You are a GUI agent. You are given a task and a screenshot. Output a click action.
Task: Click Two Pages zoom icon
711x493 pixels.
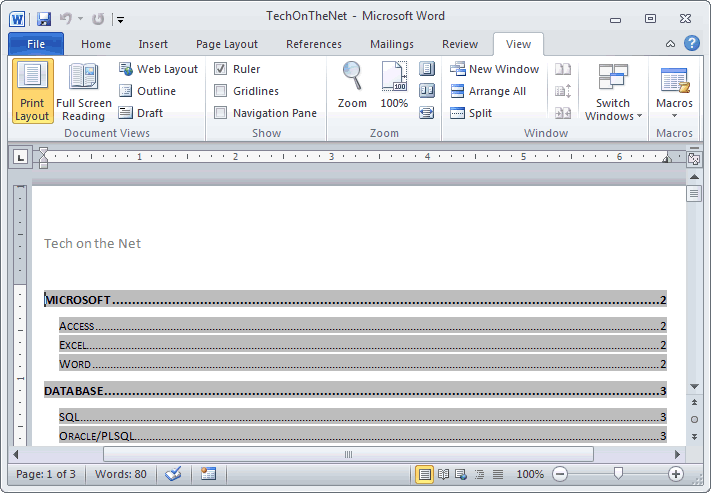(x=427, y=91)
